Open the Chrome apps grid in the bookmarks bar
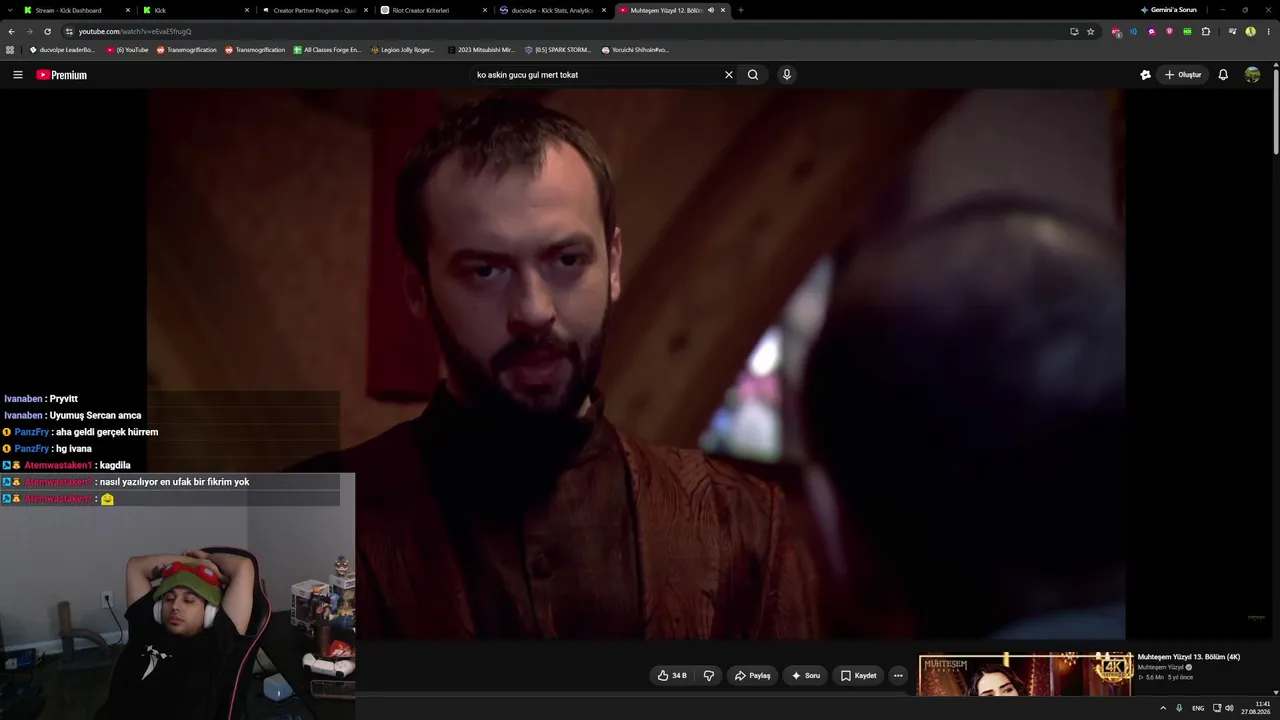The height and width of the screenshot is (720, 1280). (10, 49)
